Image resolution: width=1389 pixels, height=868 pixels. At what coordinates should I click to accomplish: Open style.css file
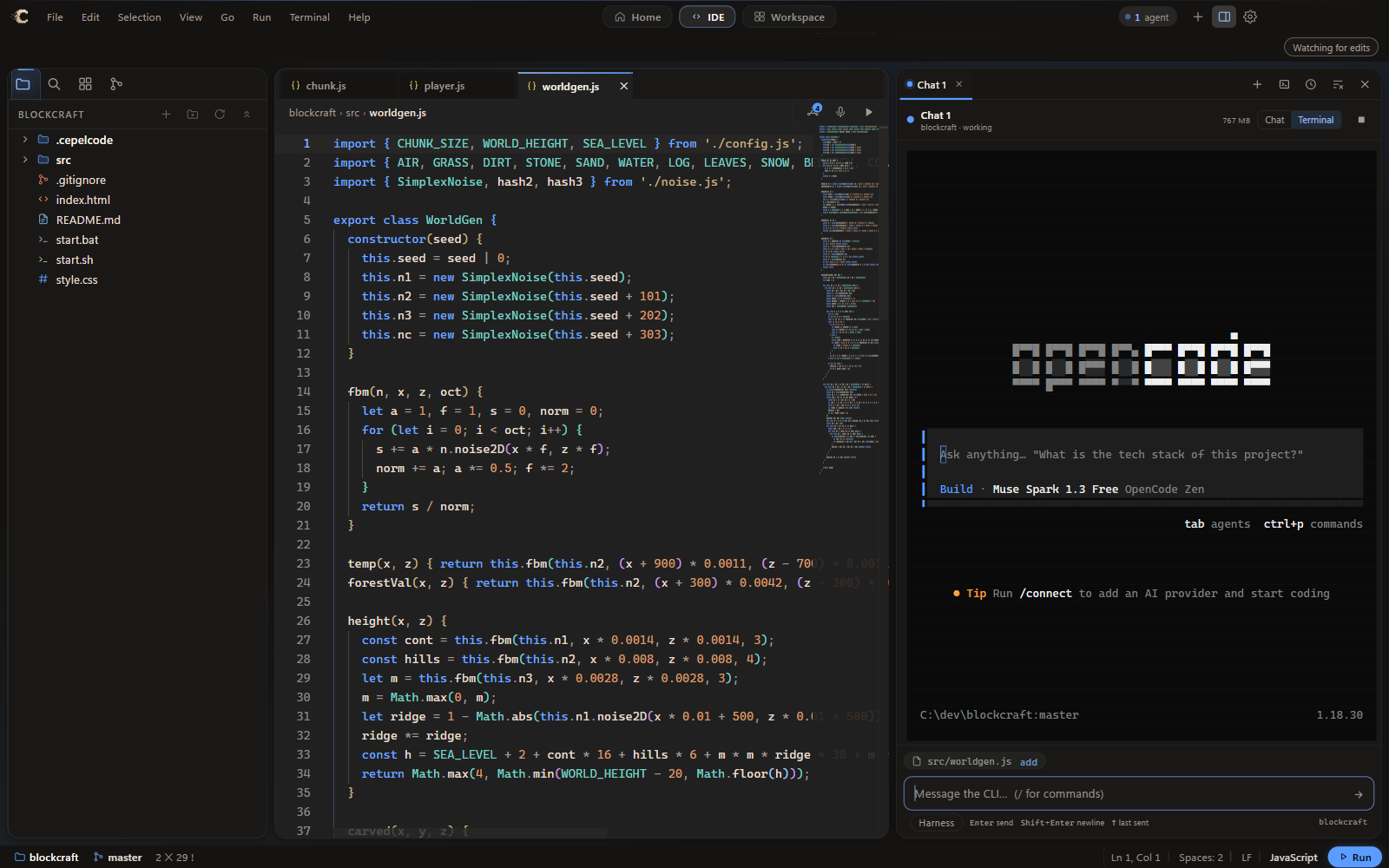coord(76,279)
